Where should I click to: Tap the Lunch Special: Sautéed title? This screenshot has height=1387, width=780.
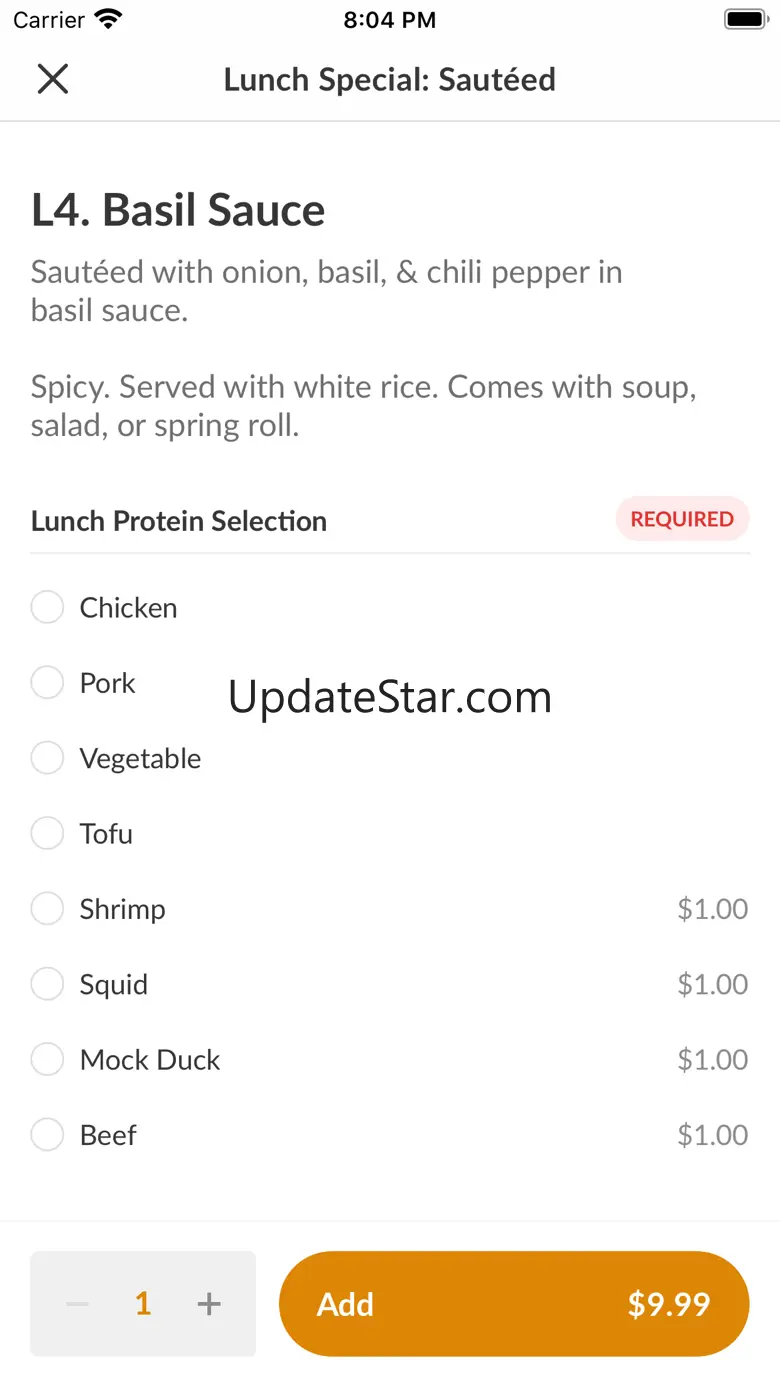(389, 79)
